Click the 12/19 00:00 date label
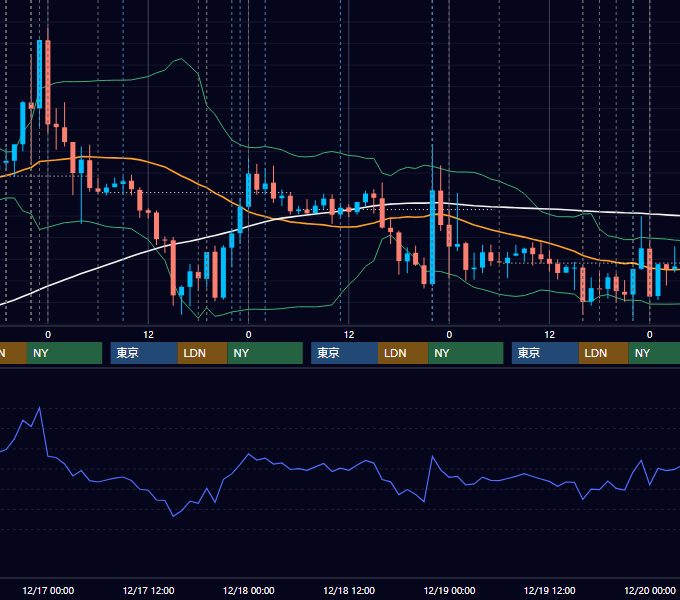680x600 pixels. coord(449,590)
